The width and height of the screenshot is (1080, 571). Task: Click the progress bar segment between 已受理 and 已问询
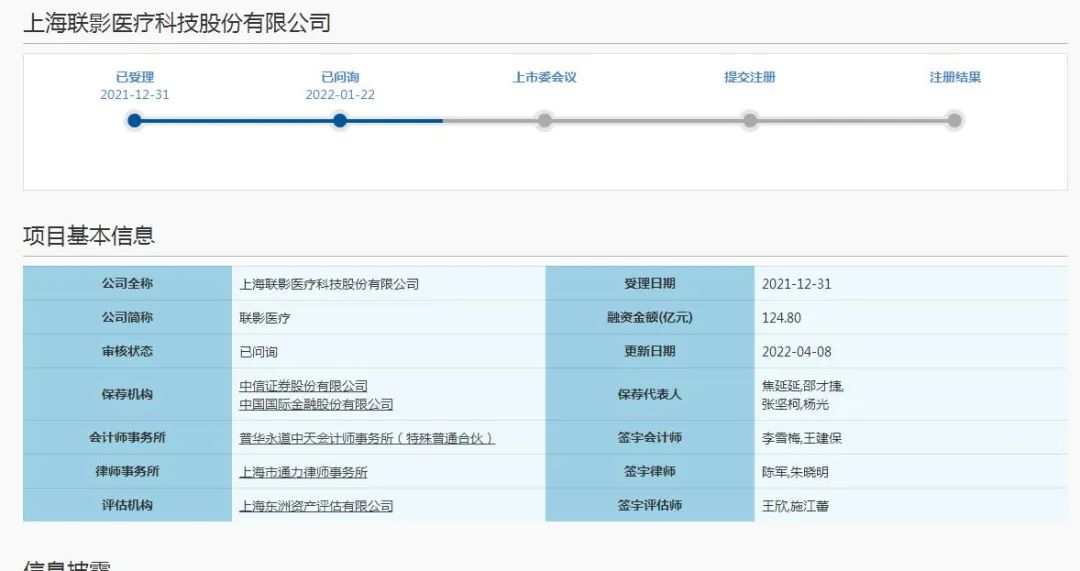pos(238,121)
